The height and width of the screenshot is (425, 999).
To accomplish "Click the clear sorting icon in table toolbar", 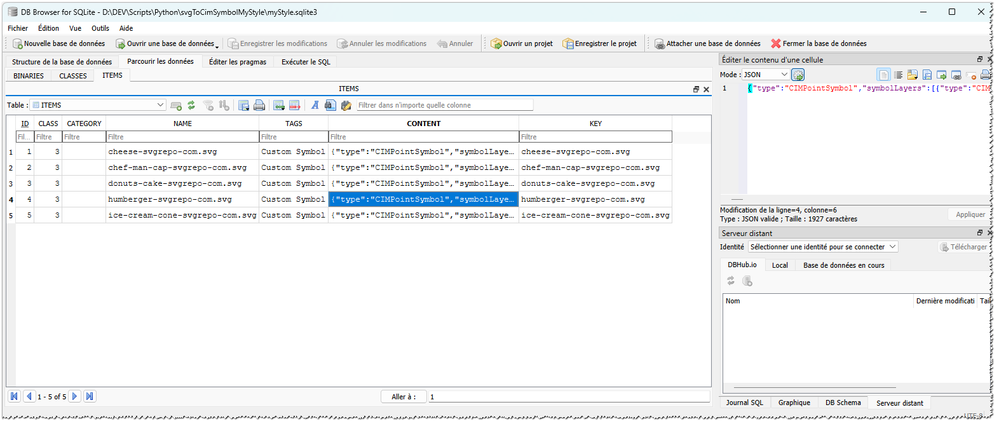I will point(224,105).
